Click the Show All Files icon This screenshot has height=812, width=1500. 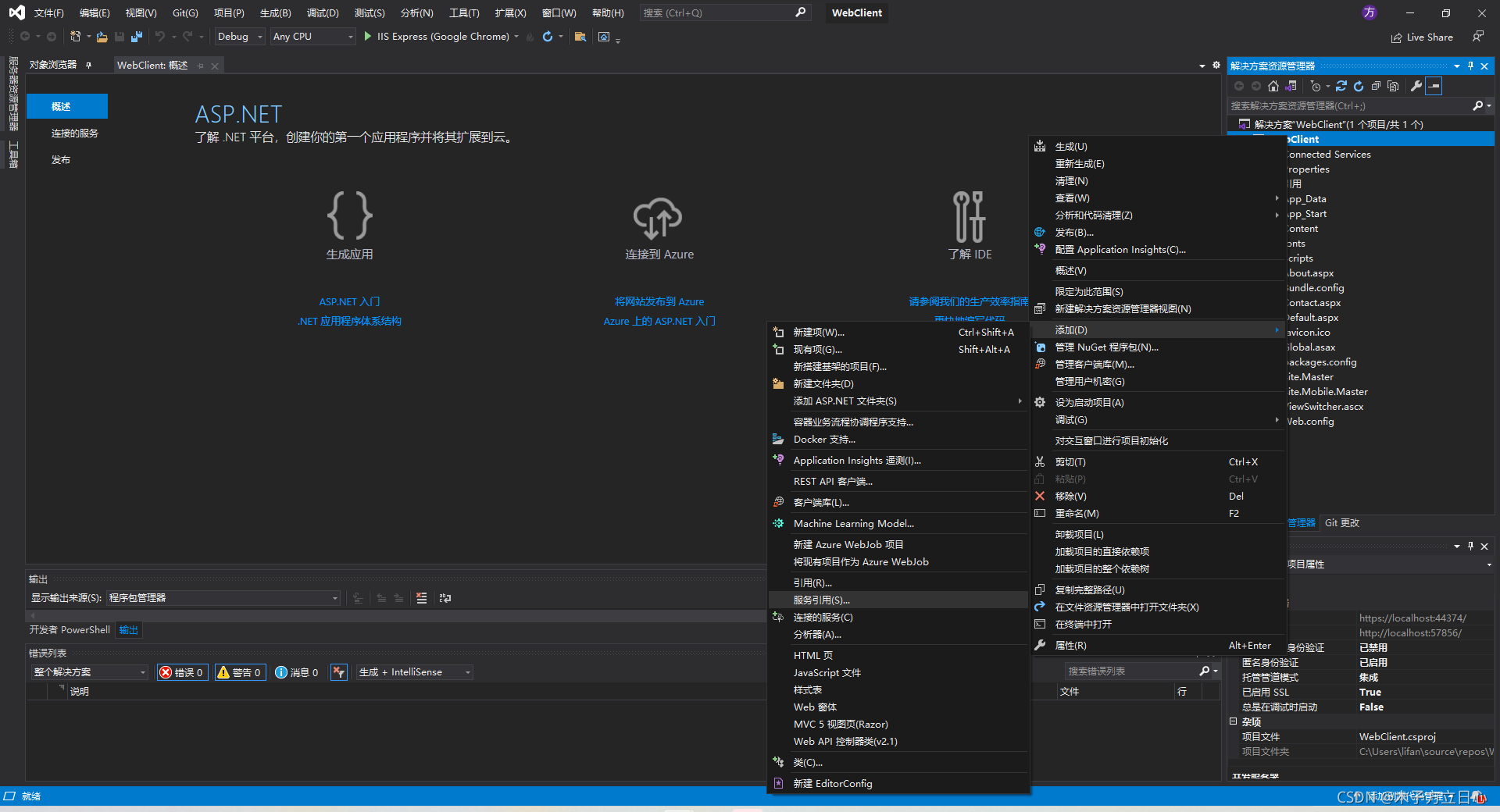pyautogui.click(x=1393, y=86)
